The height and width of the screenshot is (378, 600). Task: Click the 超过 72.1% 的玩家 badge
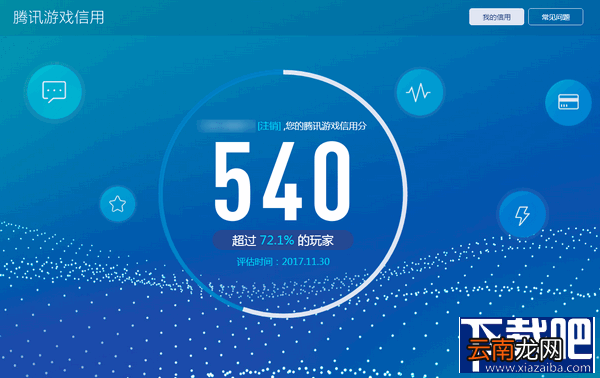coord(283,240)
